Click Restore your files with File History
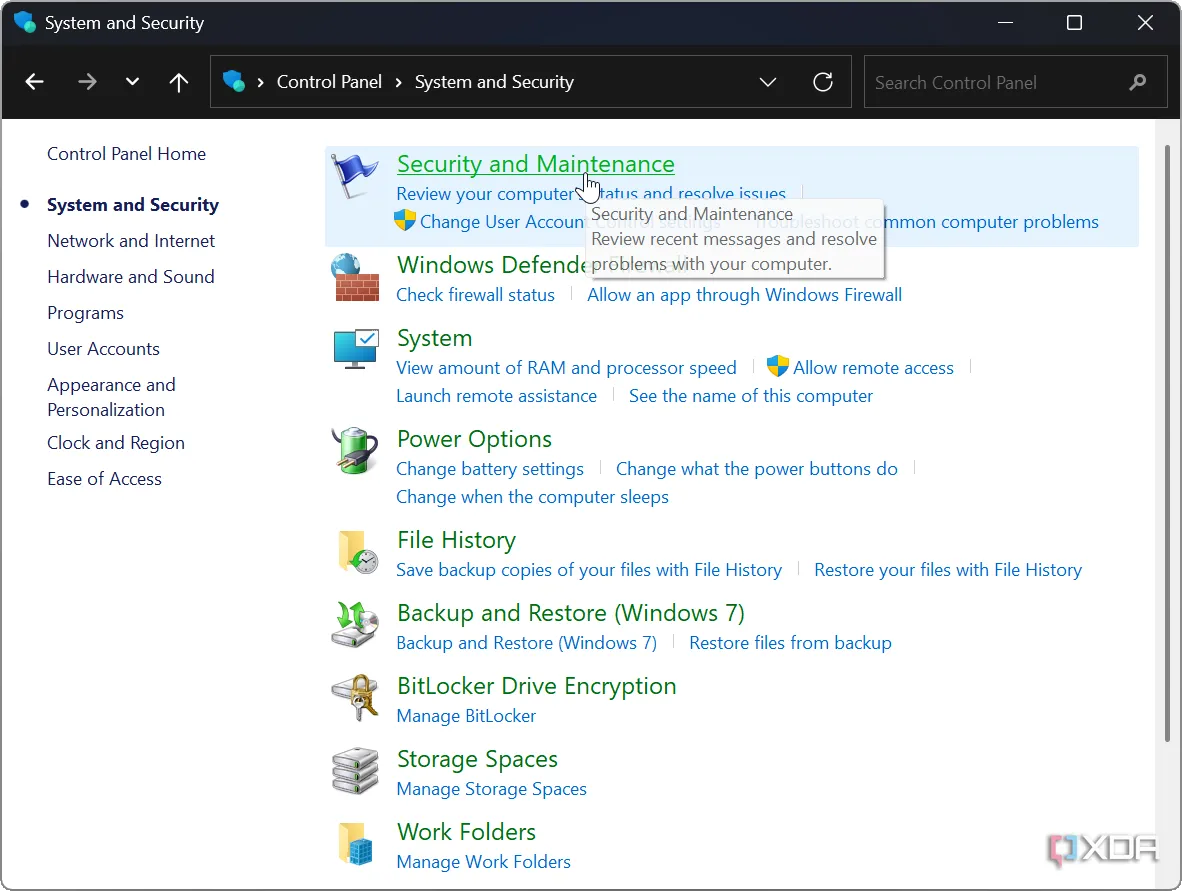The height and width of the screenshot is (891, 1182). click(x=948, y=570)
